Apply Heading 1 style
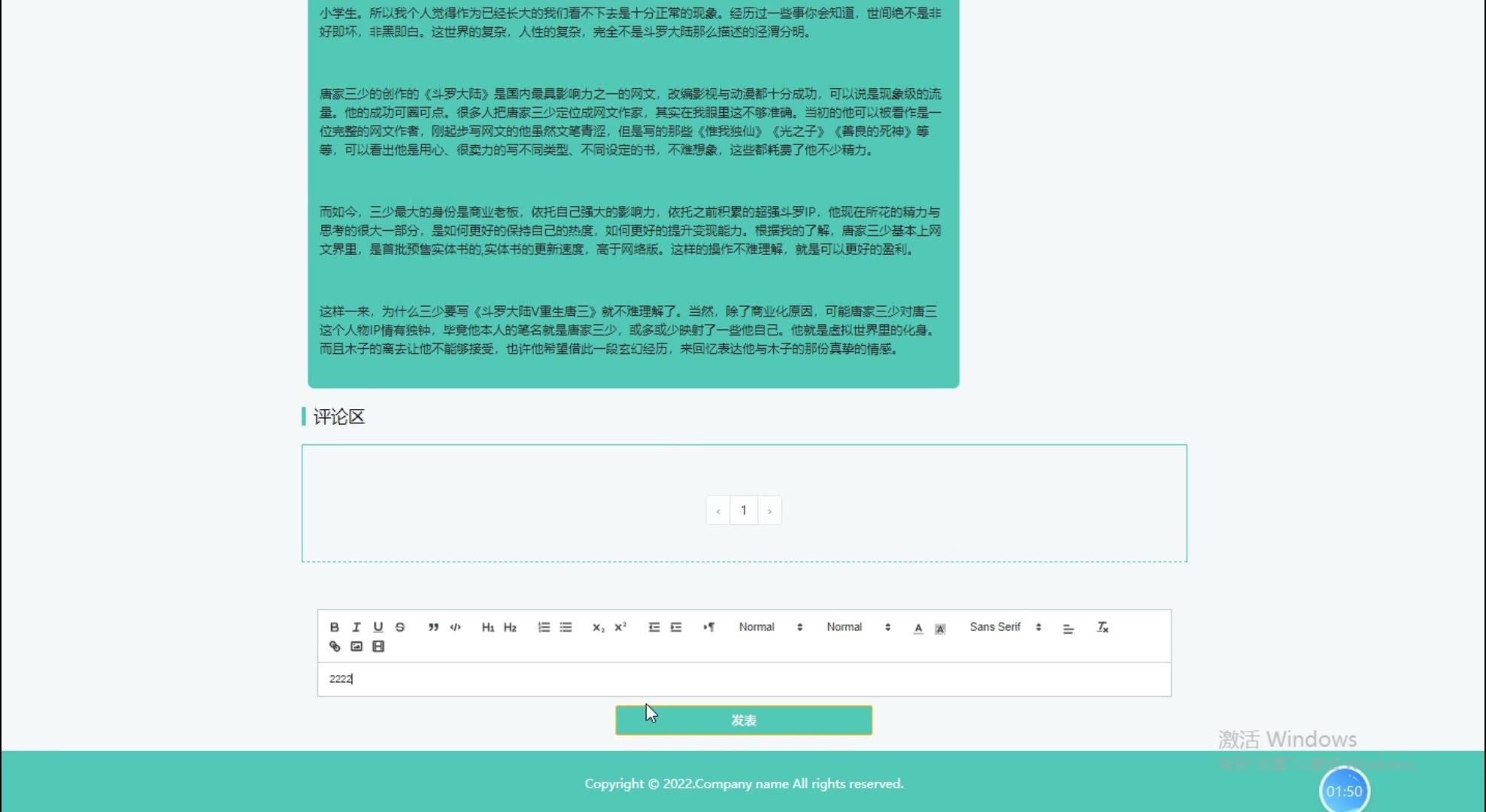Screen dimensions: 1486x812 pyautogui.click(x=488, y=627)
